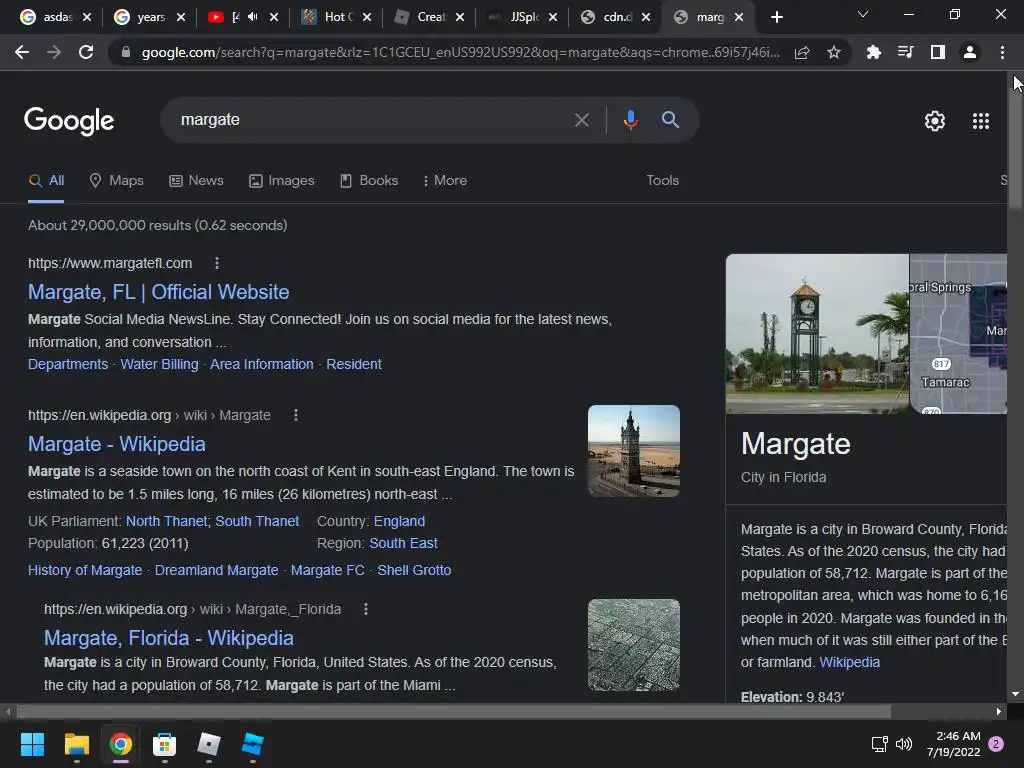
Task: Open the Area Information sitelink
Action: point(262,364)
